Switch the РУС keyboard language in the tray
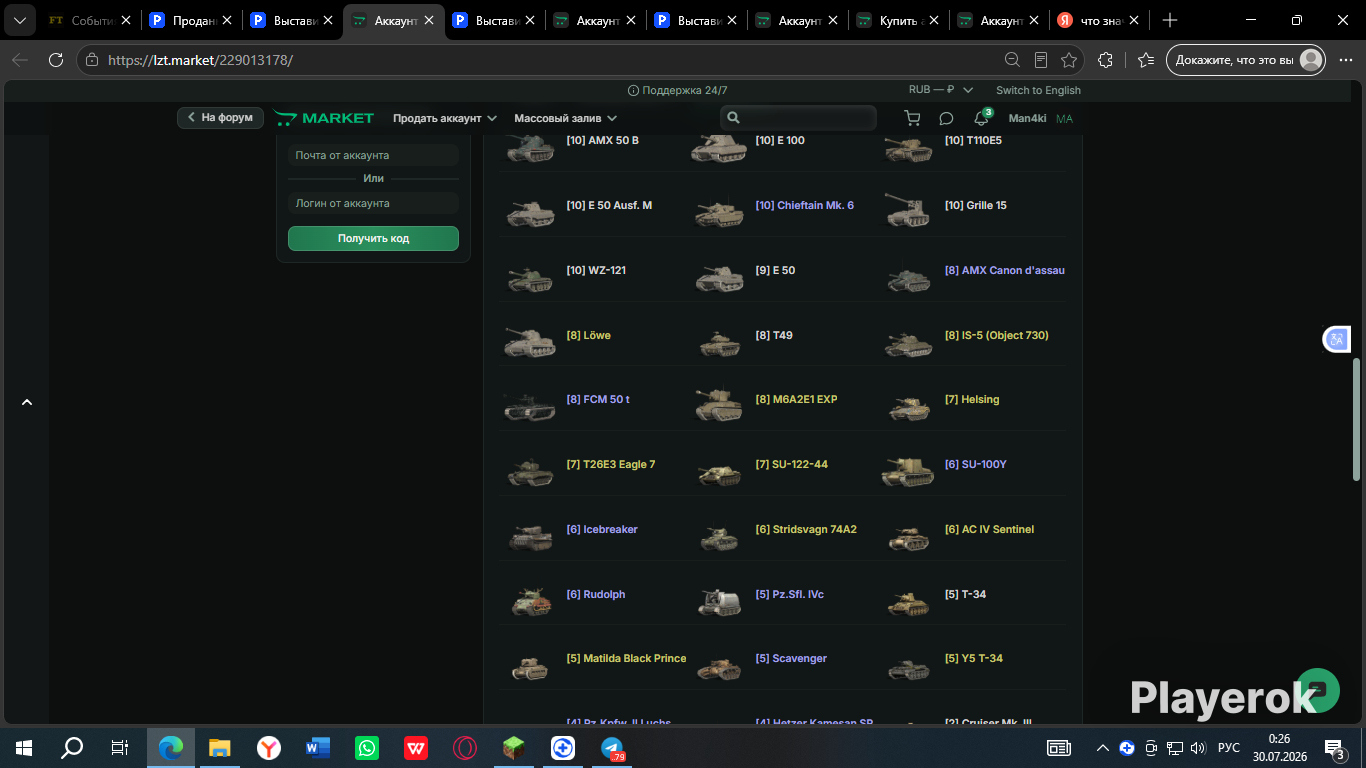 1229,747
